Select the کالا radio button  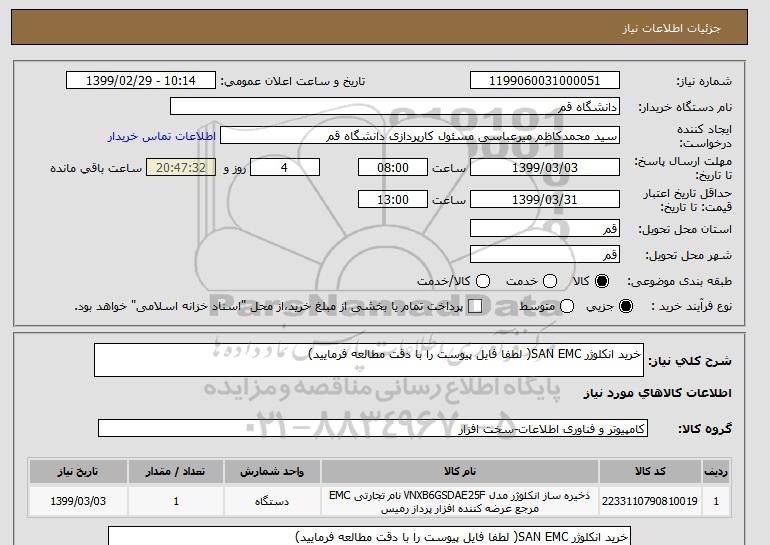pos(602,281)
